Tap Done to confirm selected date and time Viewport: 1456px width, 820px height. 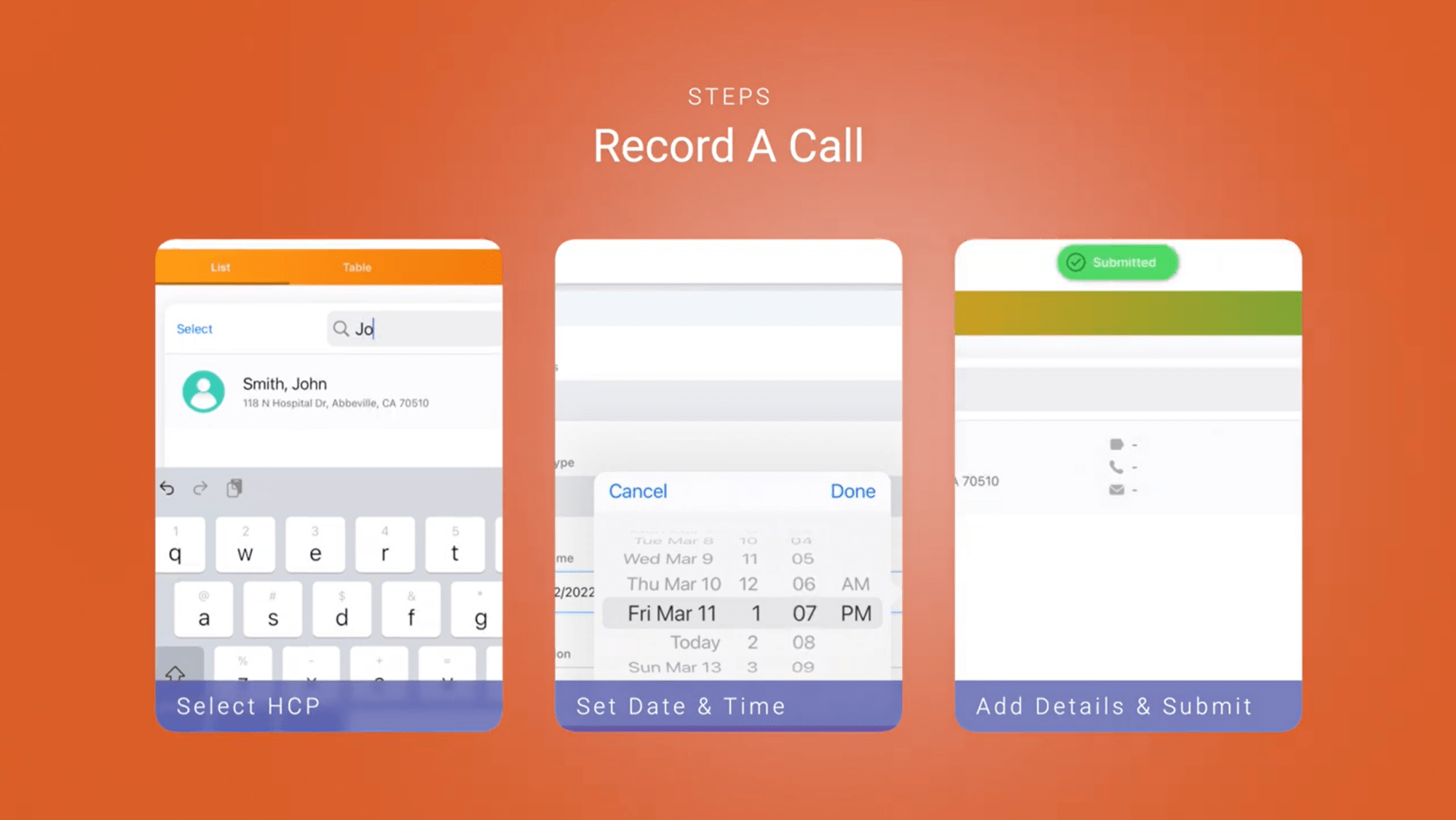tap(852, 491)
